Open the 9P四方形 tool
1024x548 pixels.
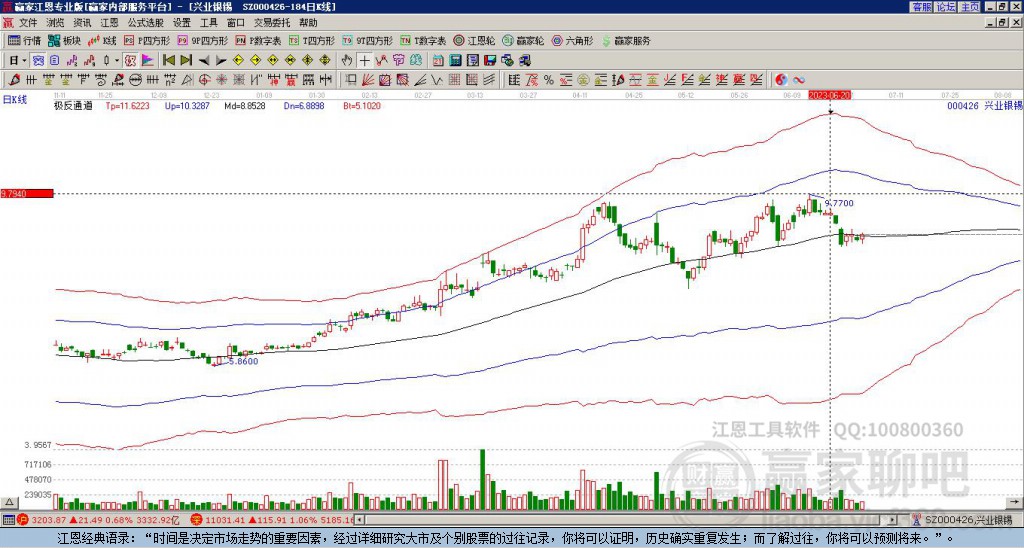[x=203, y=40]
